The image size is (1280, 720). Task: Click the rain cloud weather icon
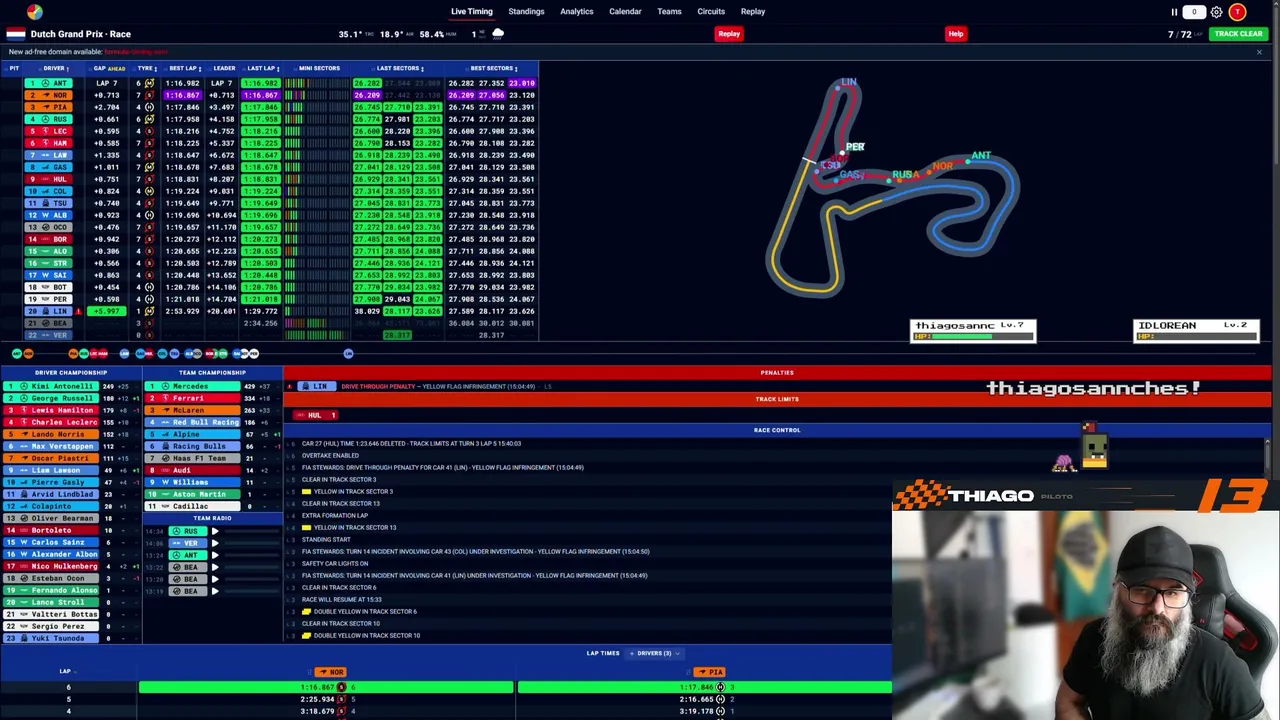498,33
